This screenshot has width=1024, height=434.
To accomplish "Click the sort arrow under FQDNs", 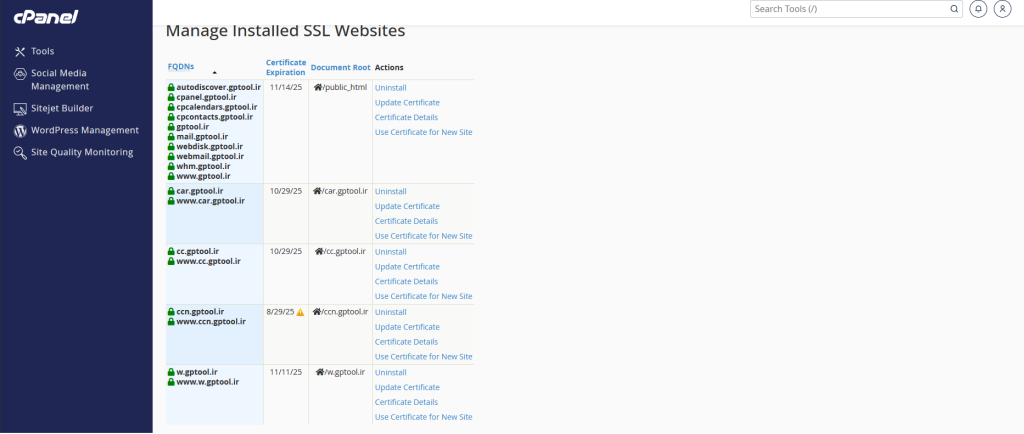I will click(215, 73).
